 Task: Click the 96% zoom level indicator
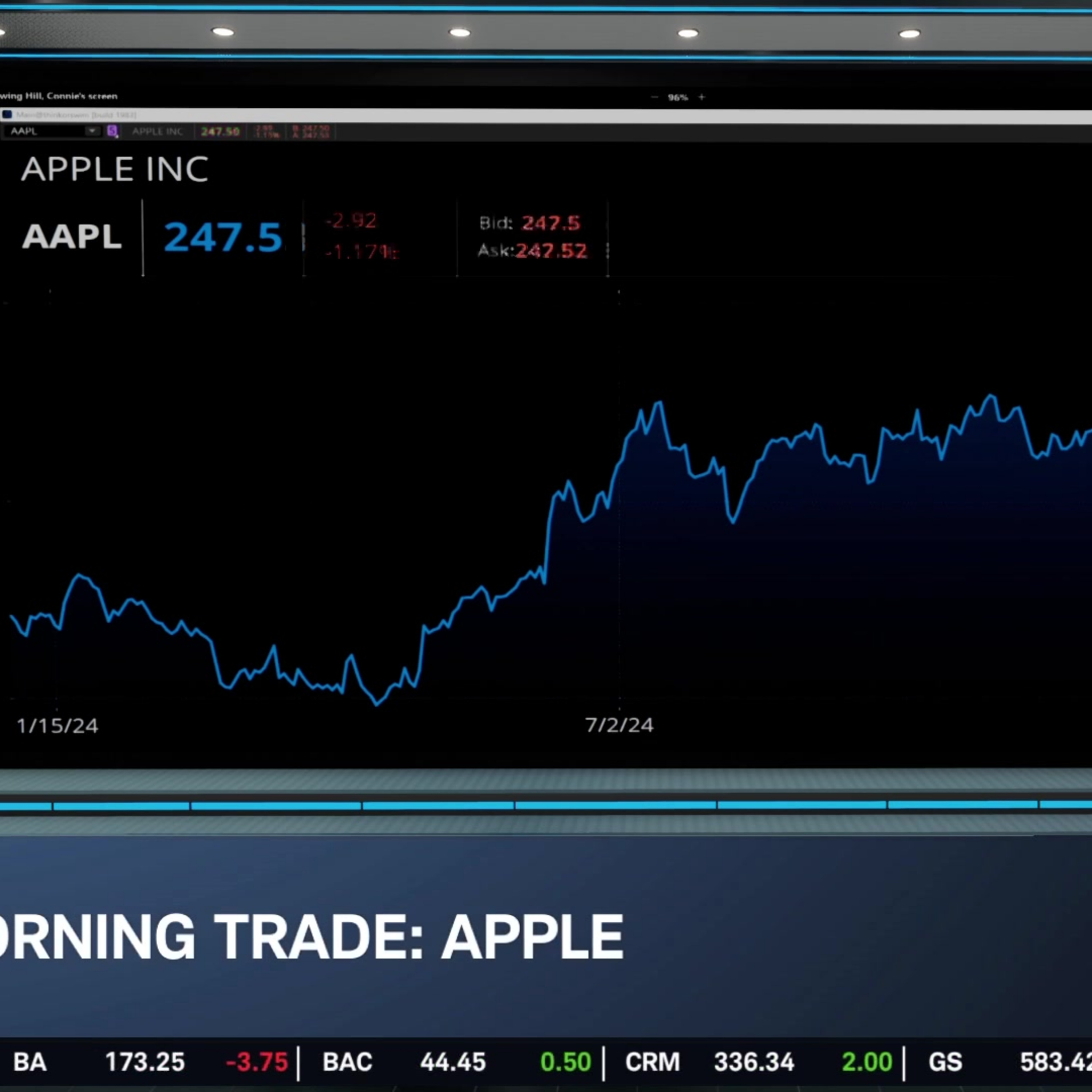678,97
